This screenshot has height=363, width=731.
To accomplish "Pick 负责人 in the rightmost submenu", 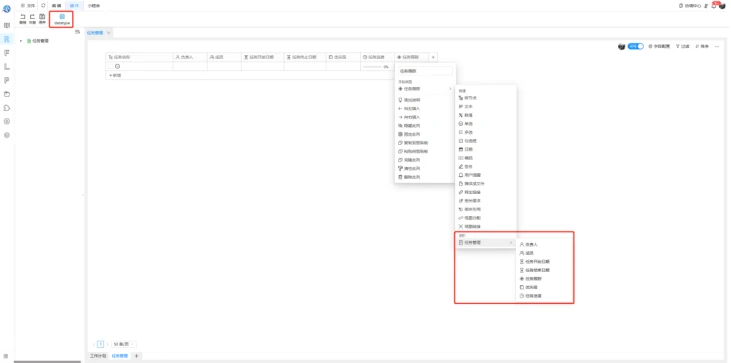I will pyautogui.click(x=529, y=244).
